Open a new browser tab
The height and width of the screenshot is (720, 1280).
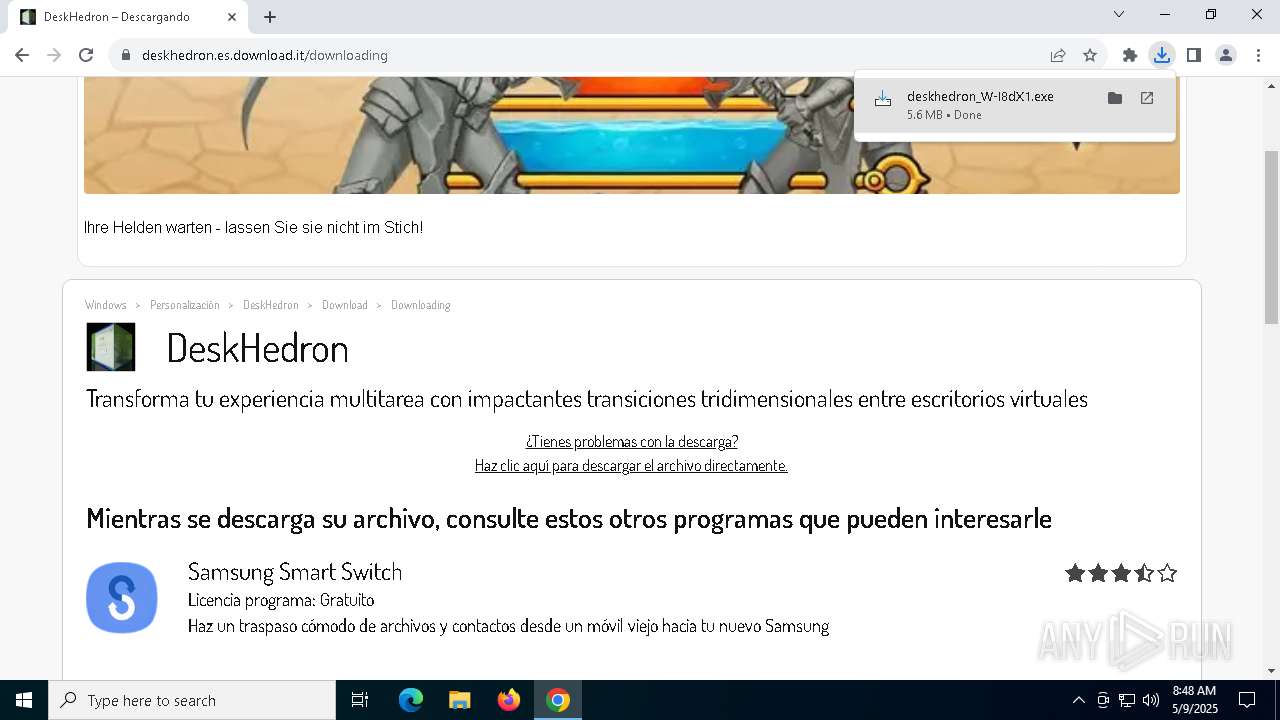coord(270,17)
